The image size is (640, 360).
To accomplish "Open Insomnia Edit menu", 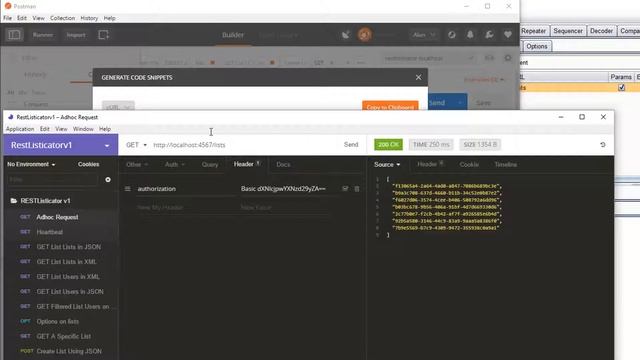I will 44,129.
